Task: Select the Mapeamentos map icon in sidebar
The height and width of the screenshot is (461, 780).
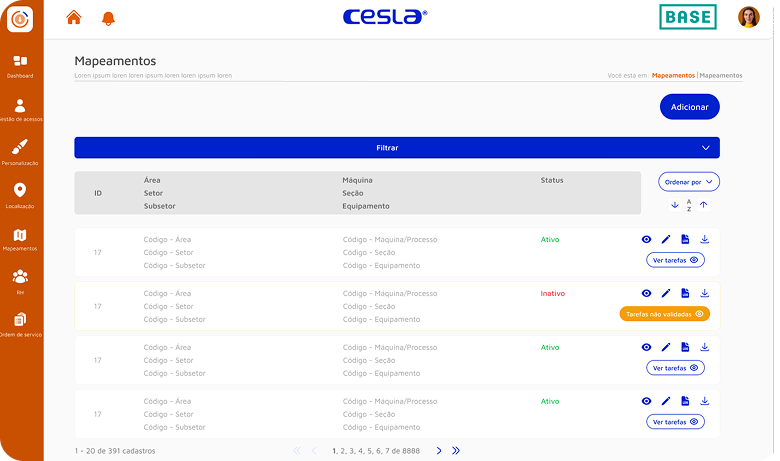Action: (20, 235)
